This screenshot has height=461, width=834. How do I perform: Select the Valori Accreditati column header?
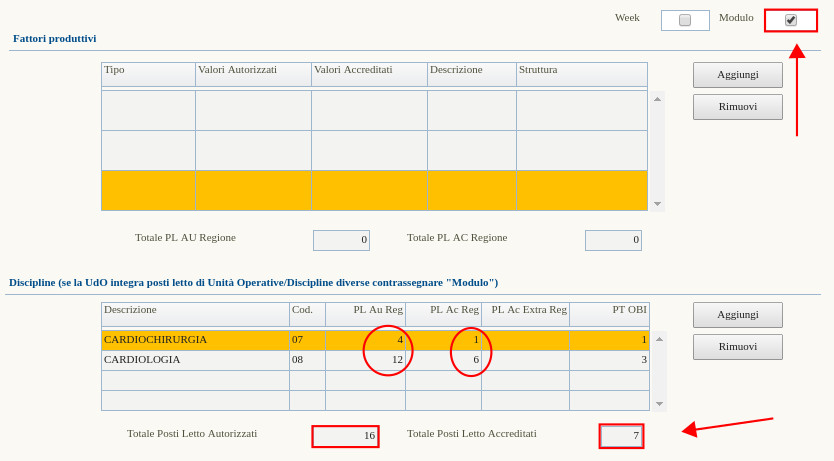(x=368, y=70)
